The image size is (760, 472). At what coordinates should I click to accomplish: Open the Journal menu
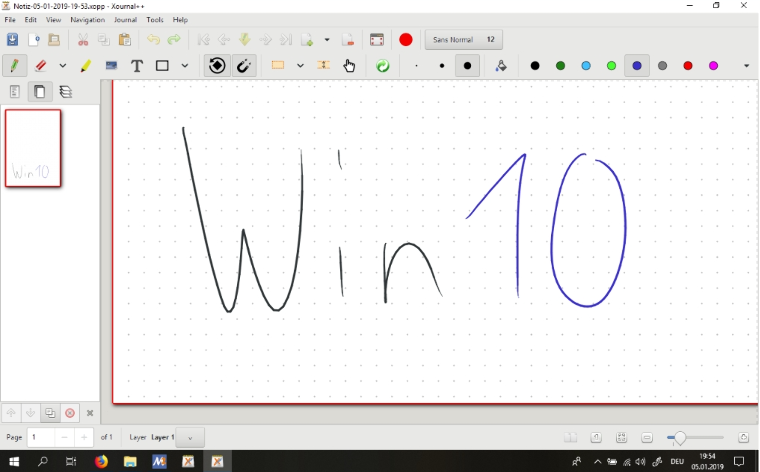pos(125,20)
